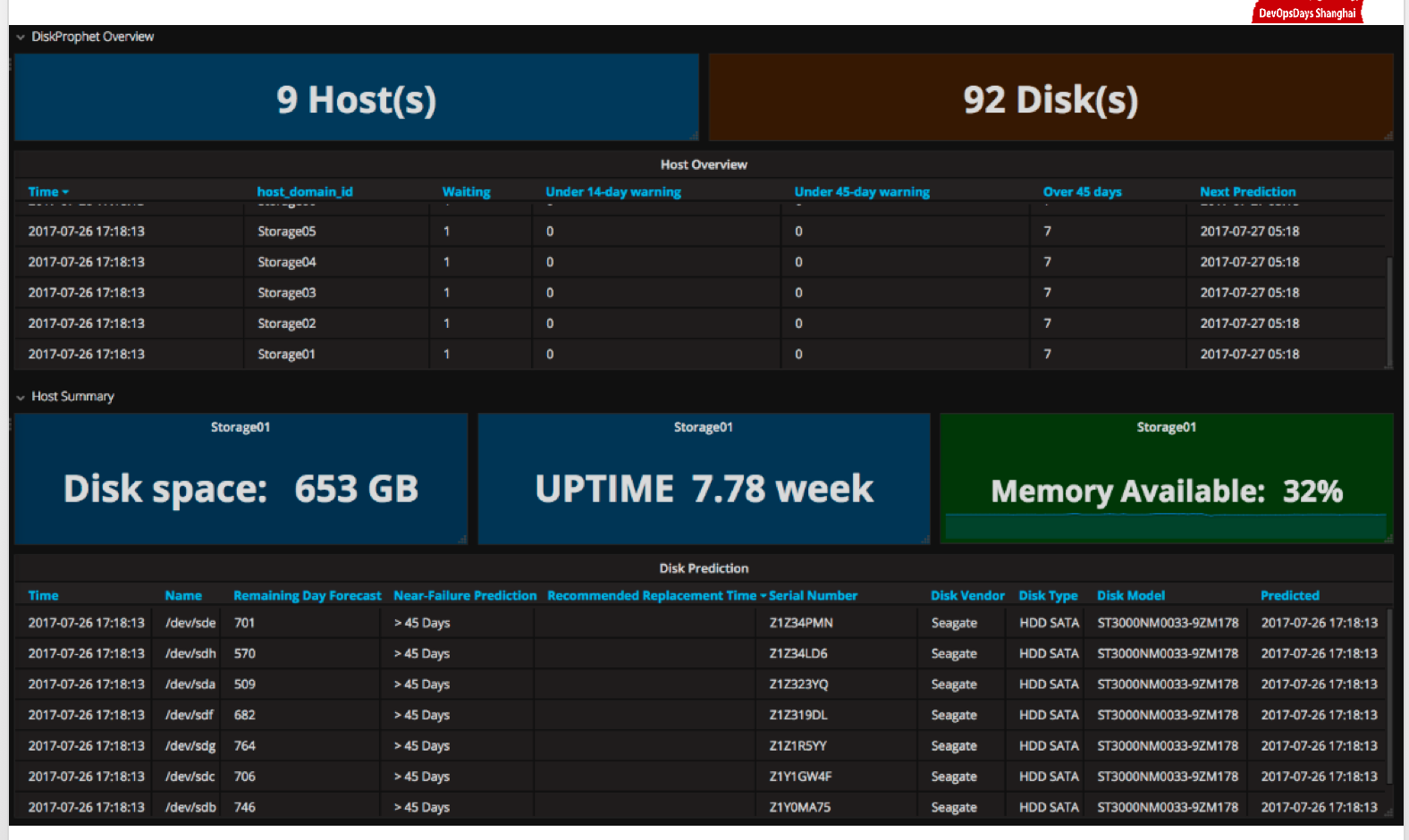Open Storage01 title of Memory panel
Viewport: 1409px width, 840px height.
pos(1167,427)
